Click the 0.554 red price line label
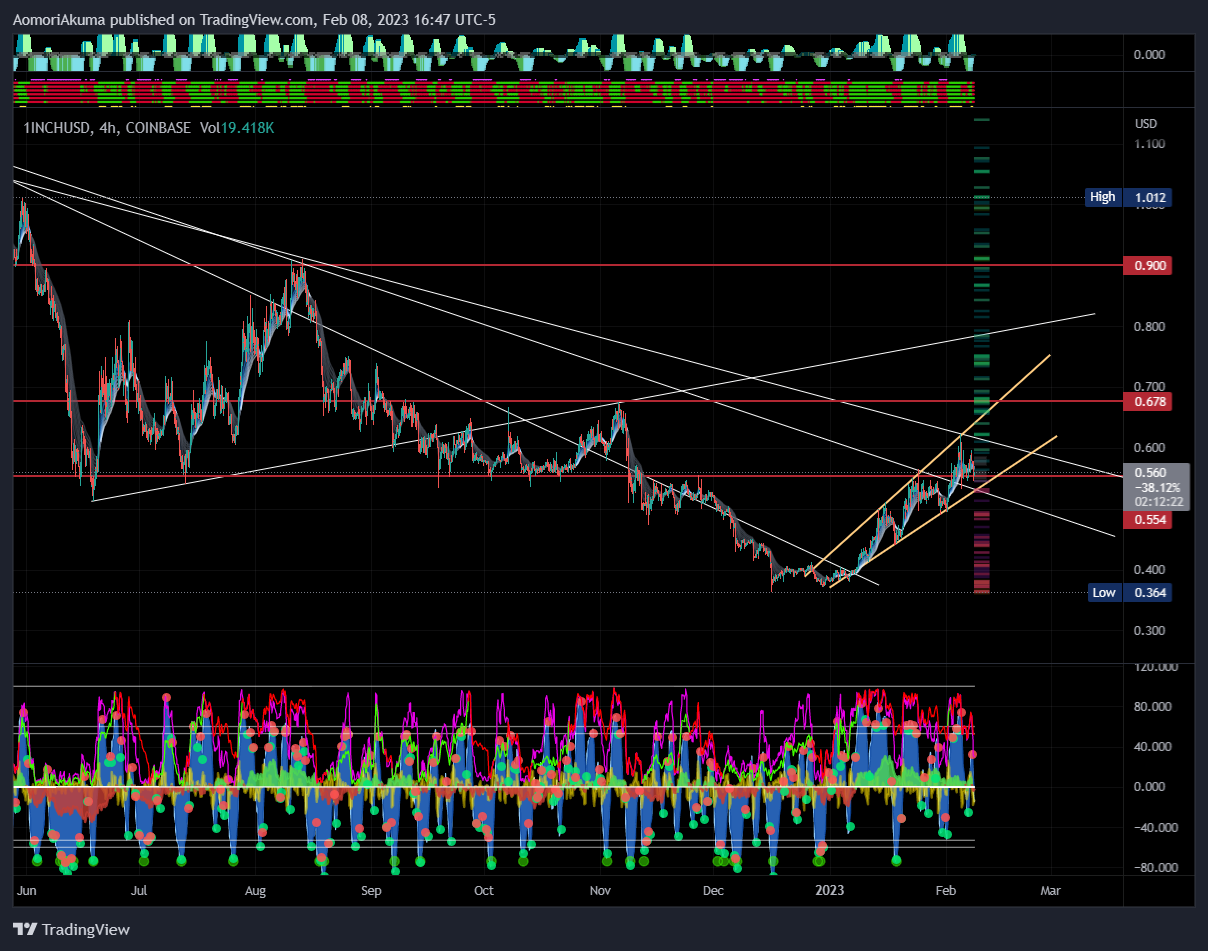Image resolution: width=1208 pixels, height=951 pixels. tap(1150, 520)
